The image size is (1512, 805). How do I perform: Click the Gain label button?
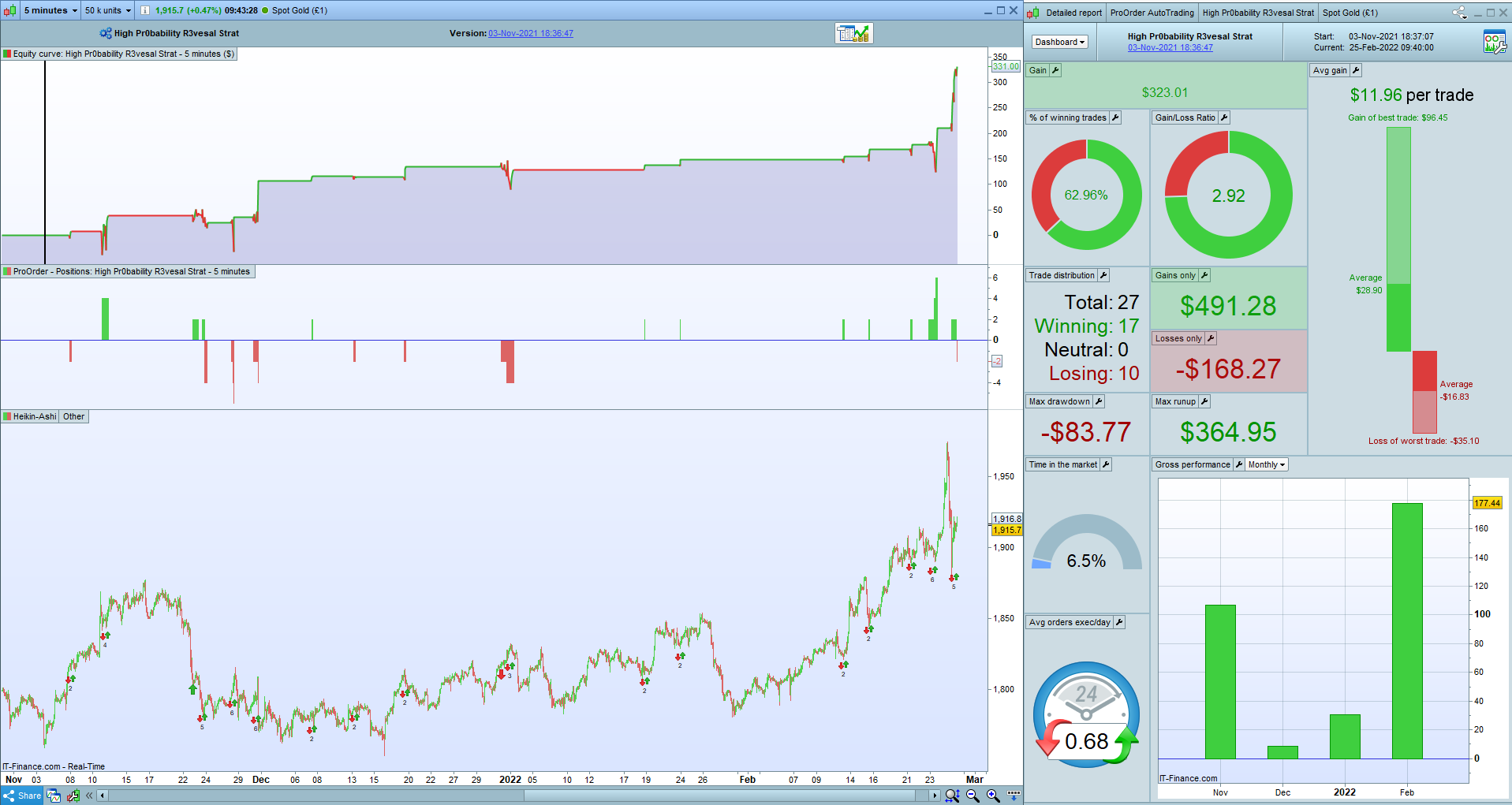point(1038,70)
